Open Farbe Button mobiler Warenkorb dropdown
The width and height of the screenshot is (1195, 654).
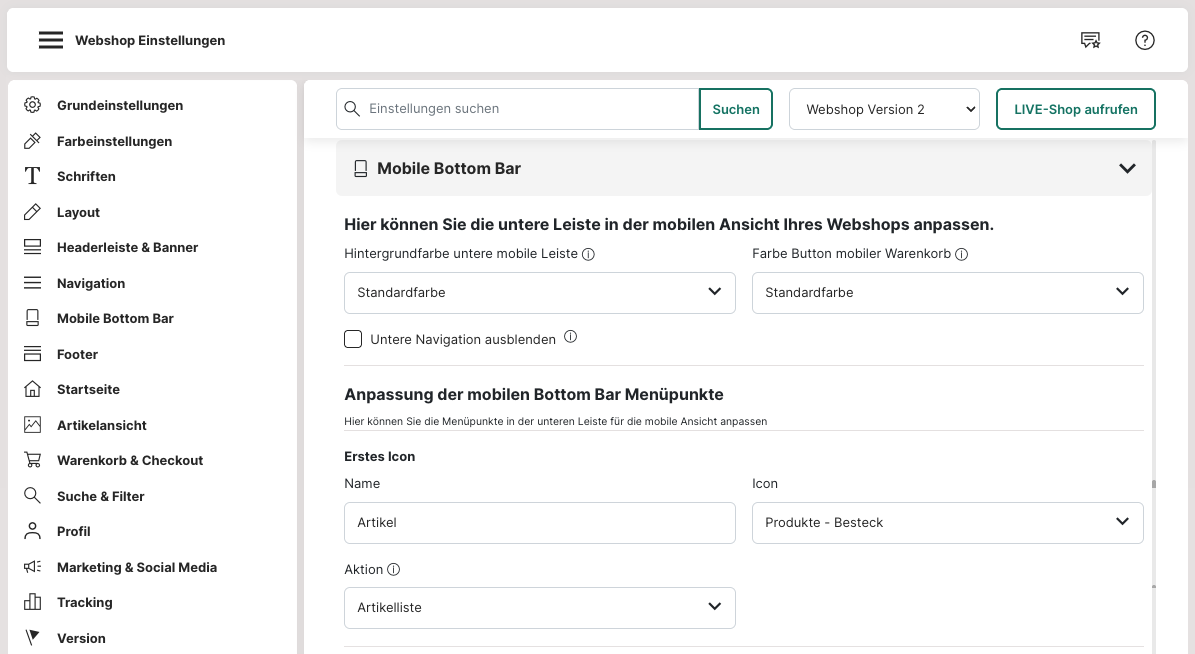[947, 293]
